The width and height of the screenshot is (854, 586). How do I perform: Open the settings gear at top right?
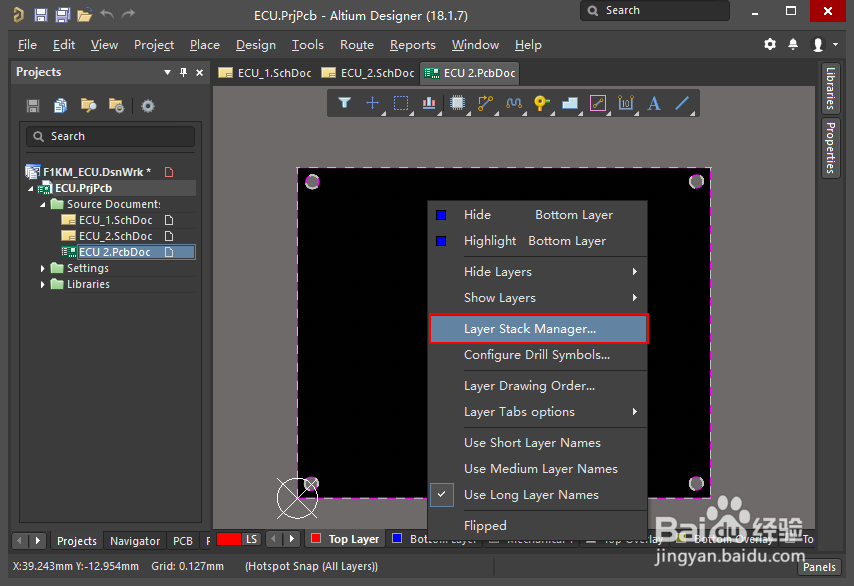770,44
